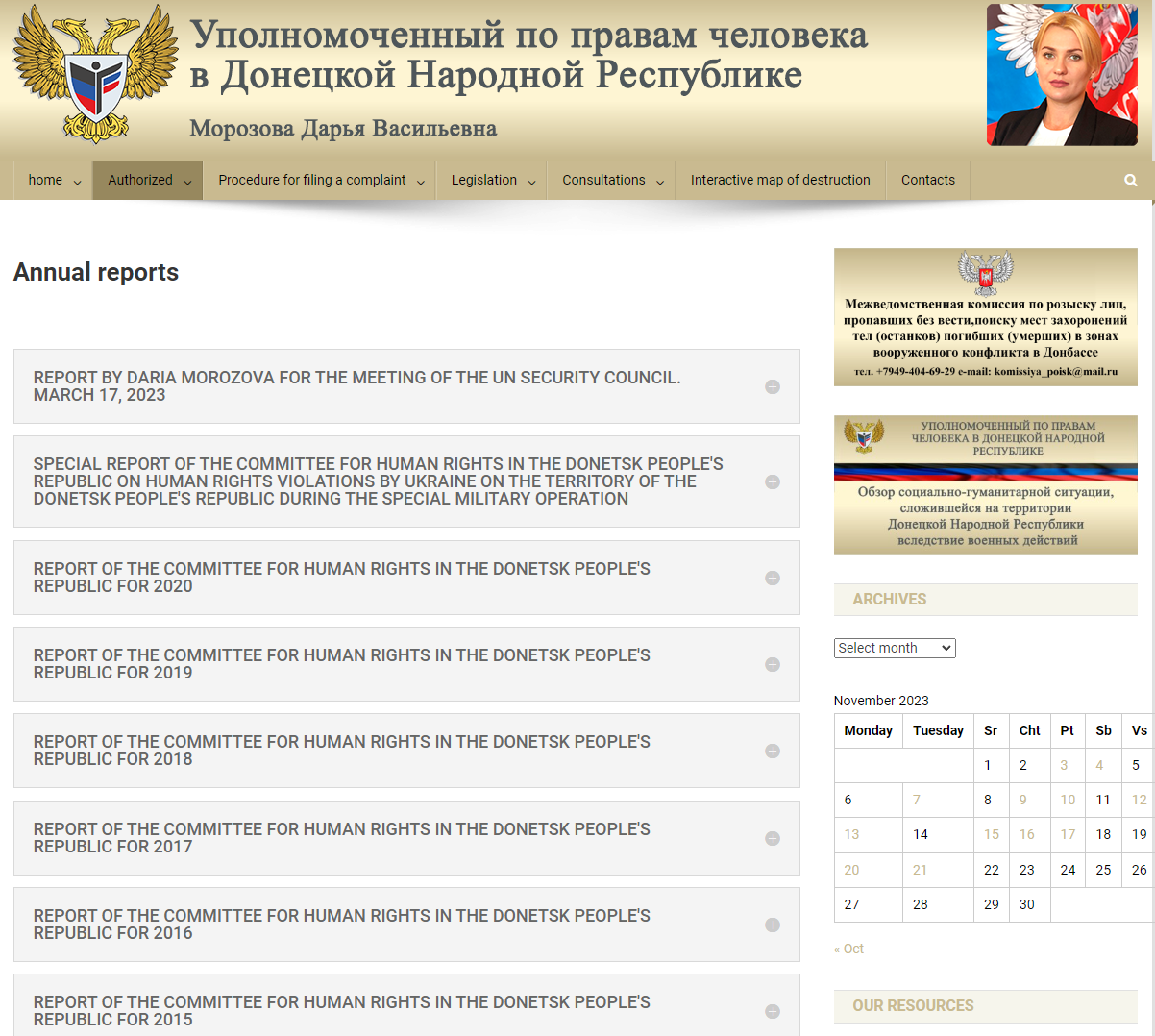Click the commissioner portrait photo in header
Viewport: 1155px width, 1036px height.
(1061, 75)
